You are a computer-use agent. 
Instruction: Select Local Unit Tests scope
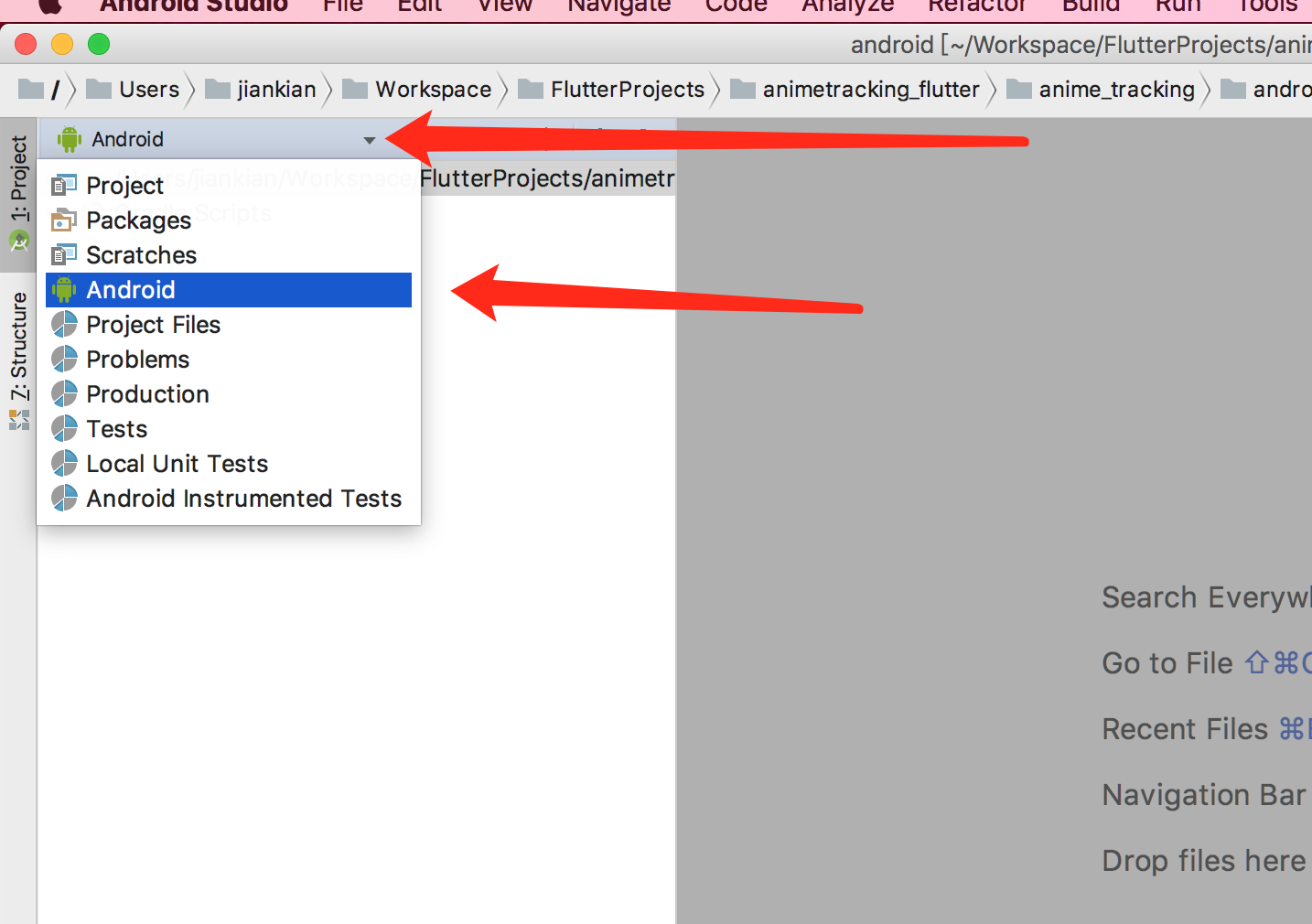(x=229, y=464)
